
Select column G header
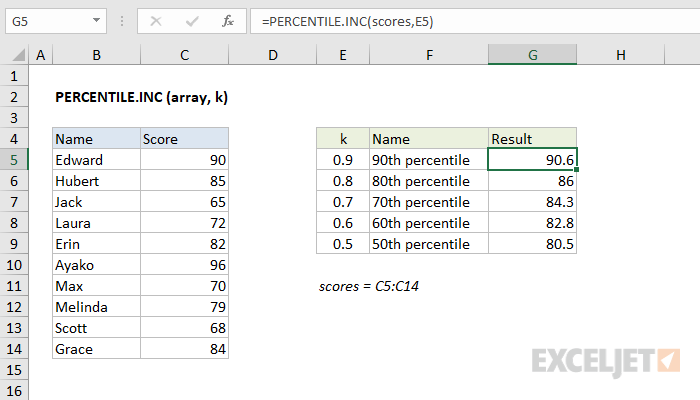click(532, 55)
